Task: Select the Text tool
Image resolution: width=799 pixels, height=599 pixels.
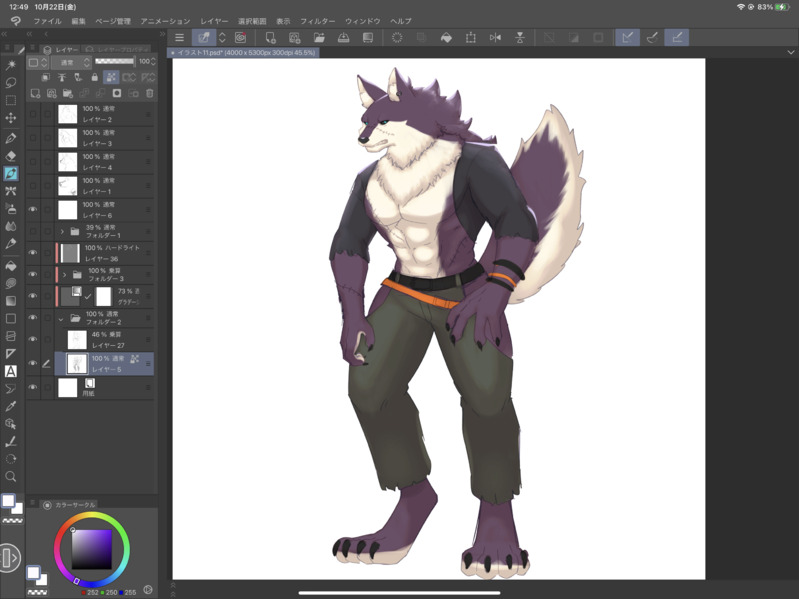Action: point(11,371)
